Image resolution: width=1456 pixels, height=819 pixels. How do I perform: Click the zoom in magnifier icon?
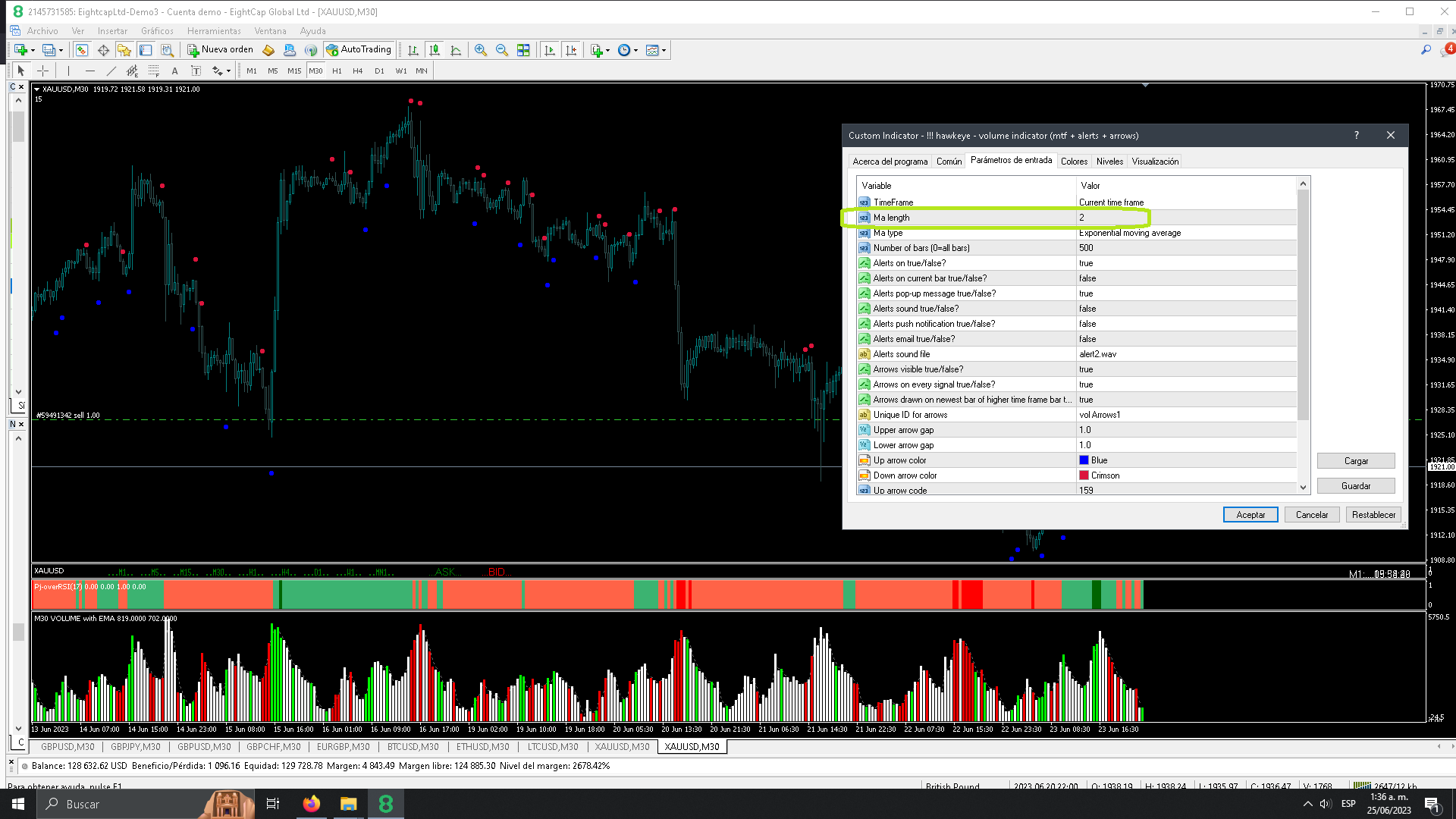pyautogui.click(x=480, y=50)
